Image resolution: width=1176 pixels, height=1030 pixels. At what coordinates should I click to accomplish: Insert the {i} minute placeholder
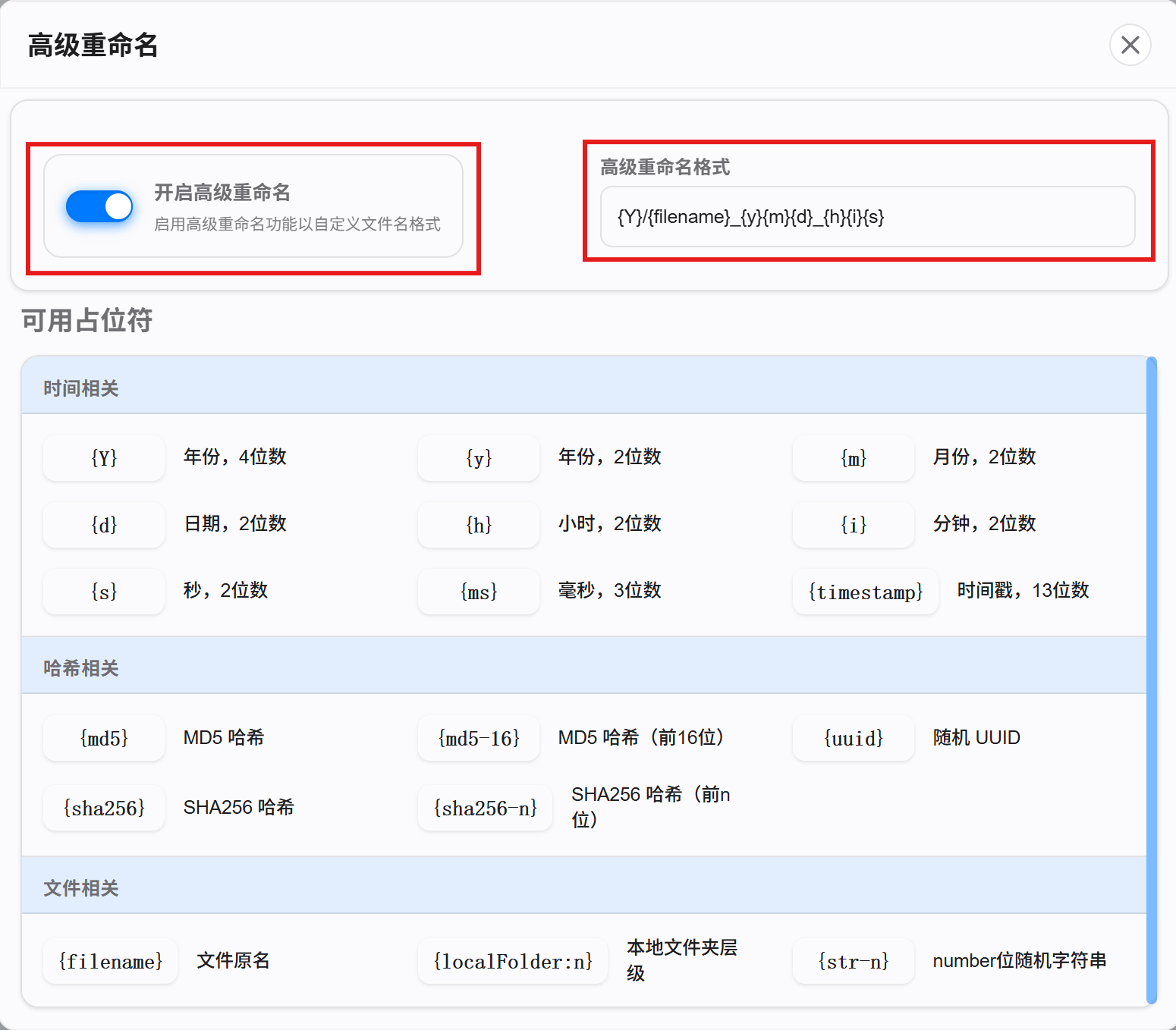click(x=853, y=524)
